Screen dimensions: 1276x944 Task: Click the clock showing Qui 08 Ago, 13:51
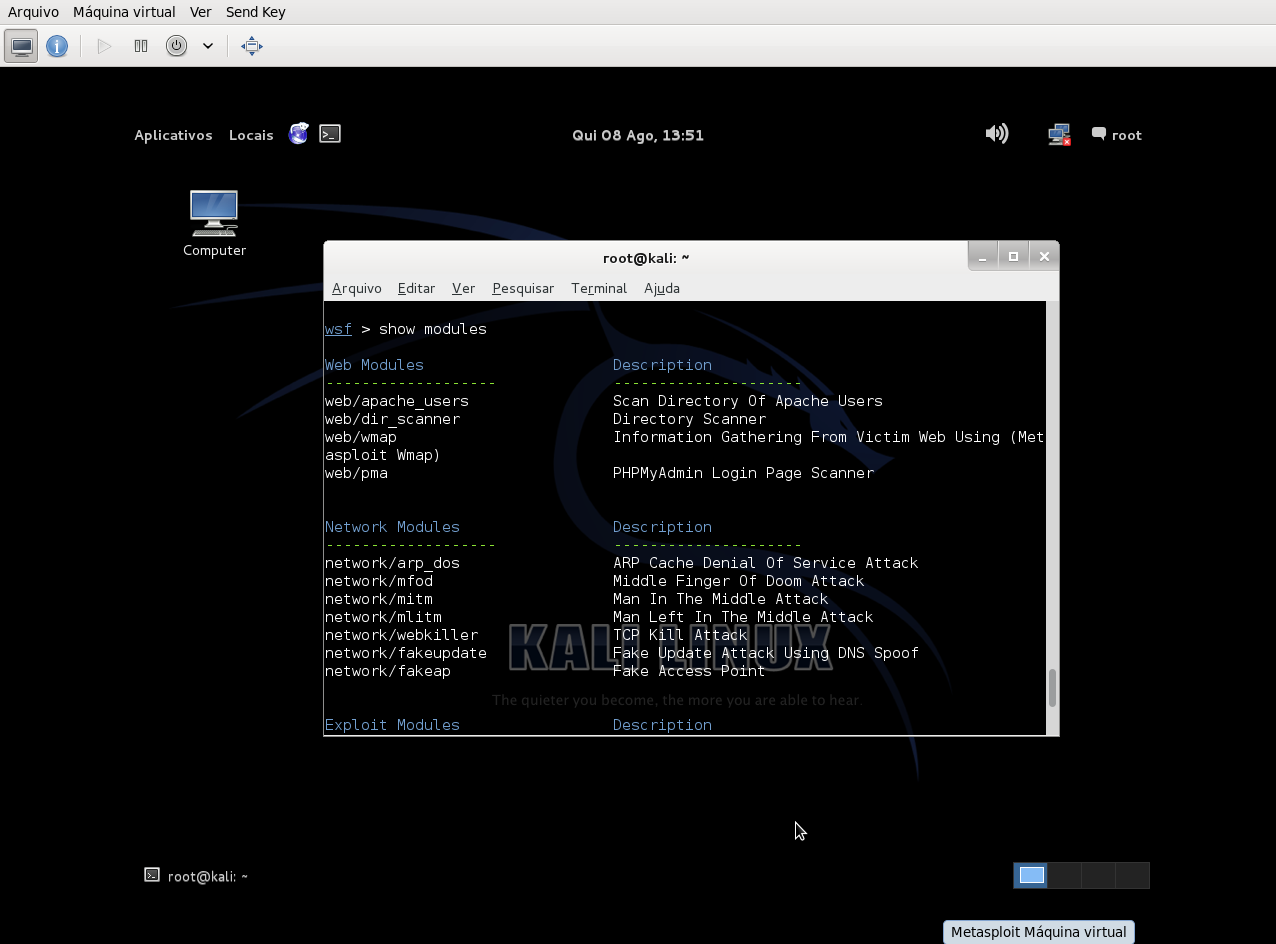(x=638, y=135)
